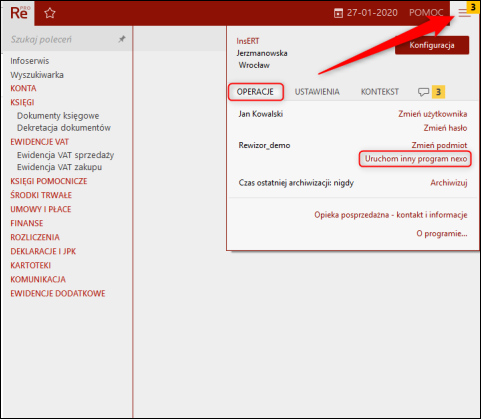Click Uruchom inny program nexo link
This screenshot has height=419, width=481.
(x=415, y=159)
